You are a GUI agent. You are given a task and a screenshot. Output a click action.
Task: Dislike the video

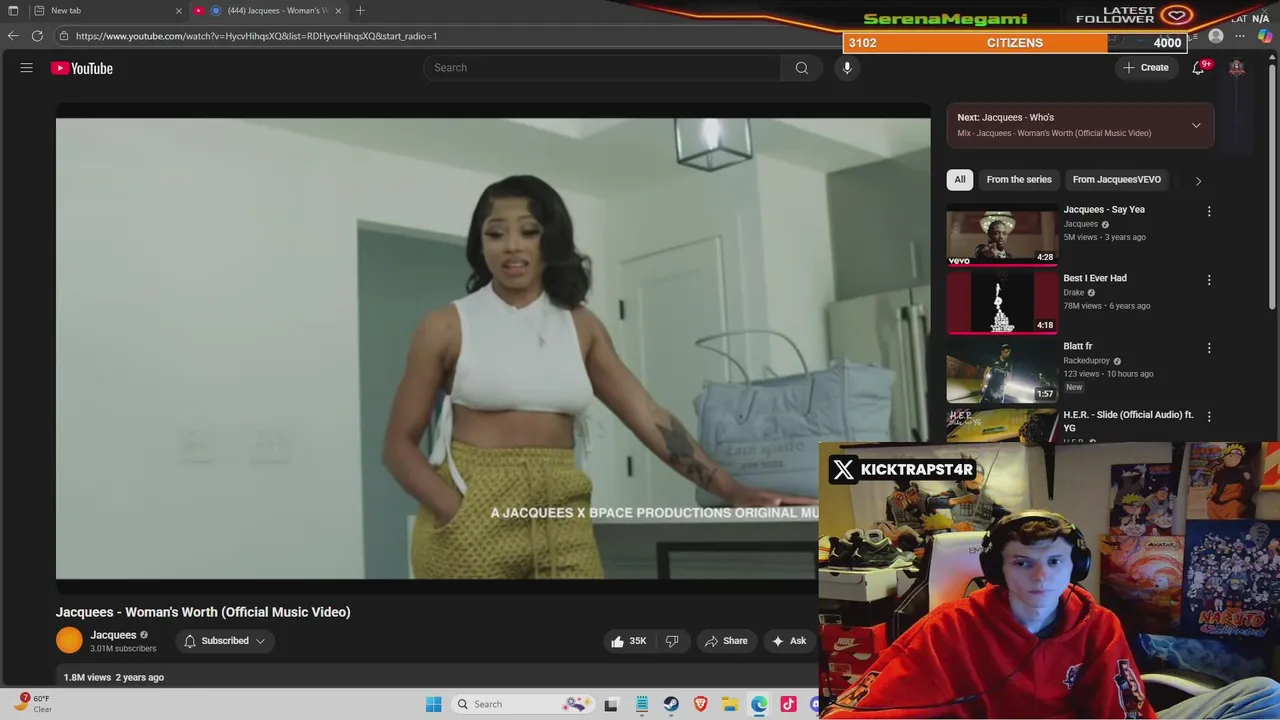click(x=672, y=641)
